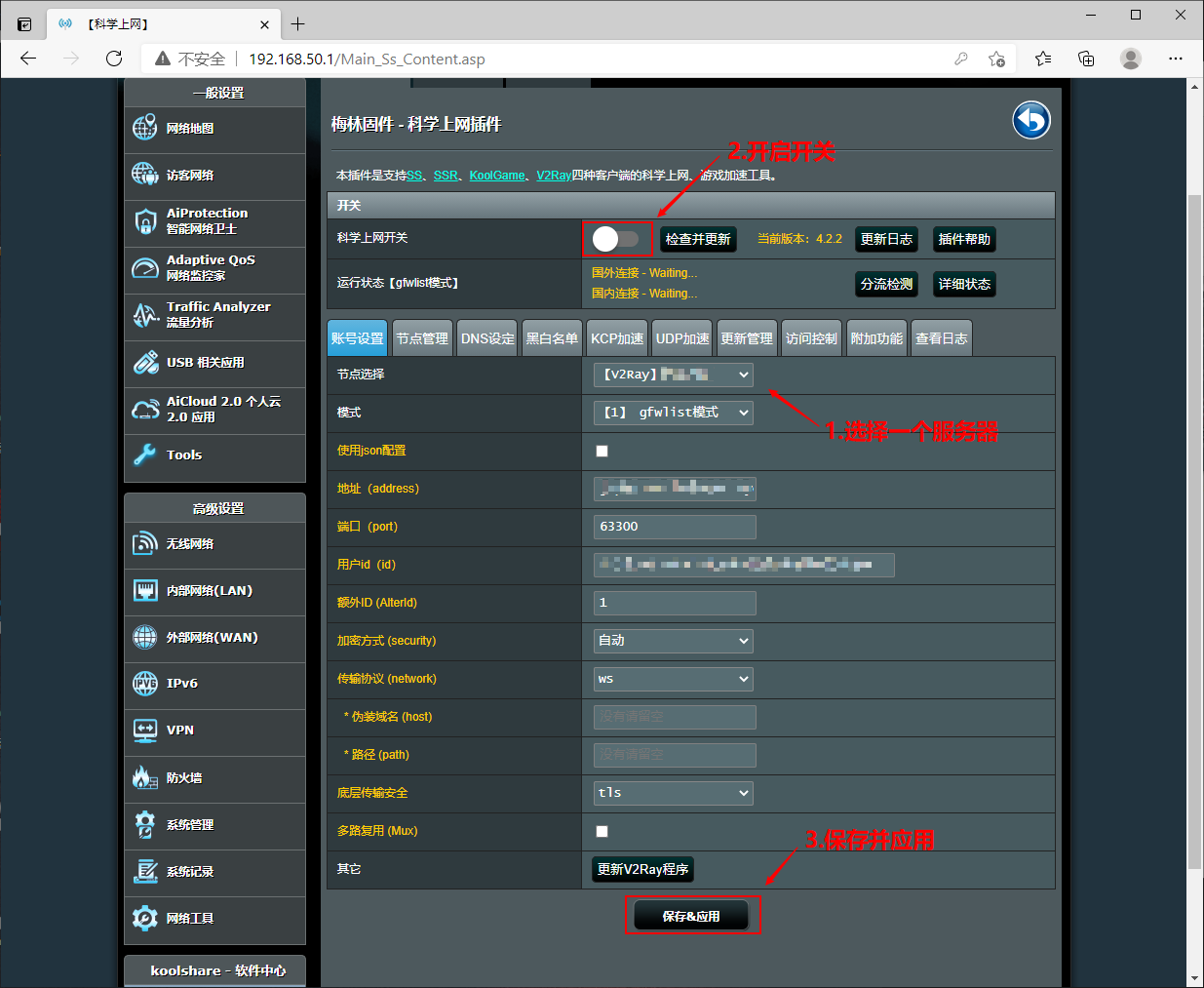Switch to the 节点管理 tab

click(x=422, y=338)
